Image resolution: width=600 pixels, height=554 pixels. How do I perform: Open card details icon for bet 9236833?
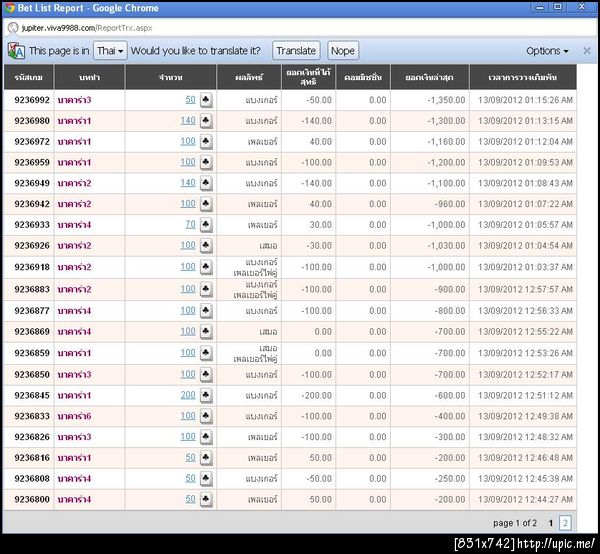(206, 416)
